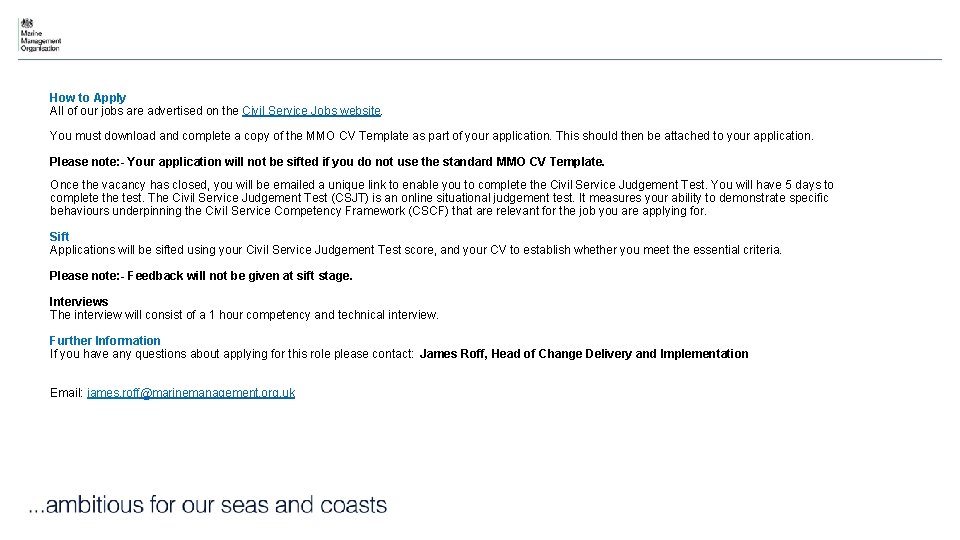Click the 'Feedback will not be given' note
The width and height of the screenshot is (960, 540).
click(201, 276)
